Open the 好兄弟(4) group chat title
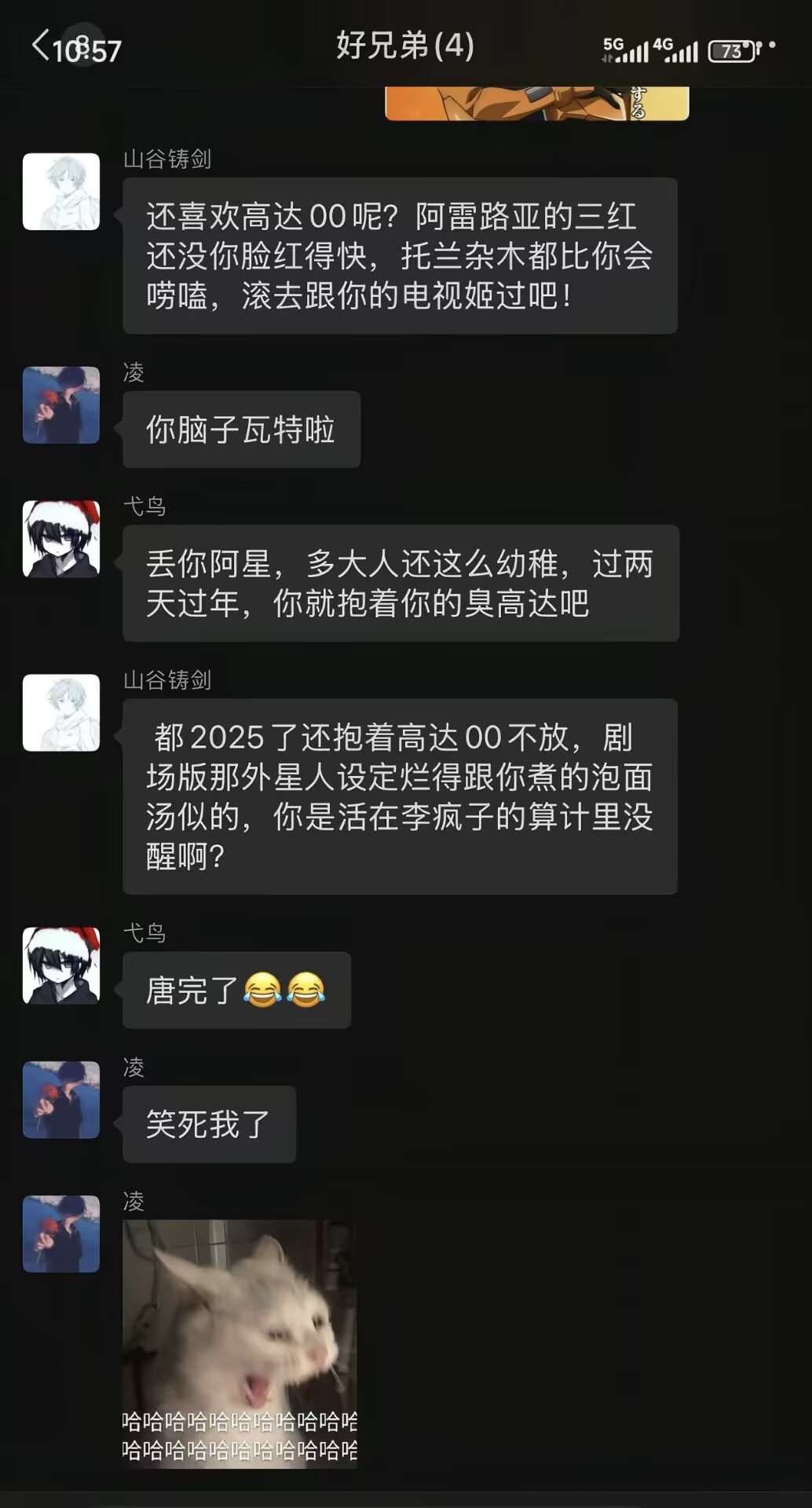 (405, 46)
